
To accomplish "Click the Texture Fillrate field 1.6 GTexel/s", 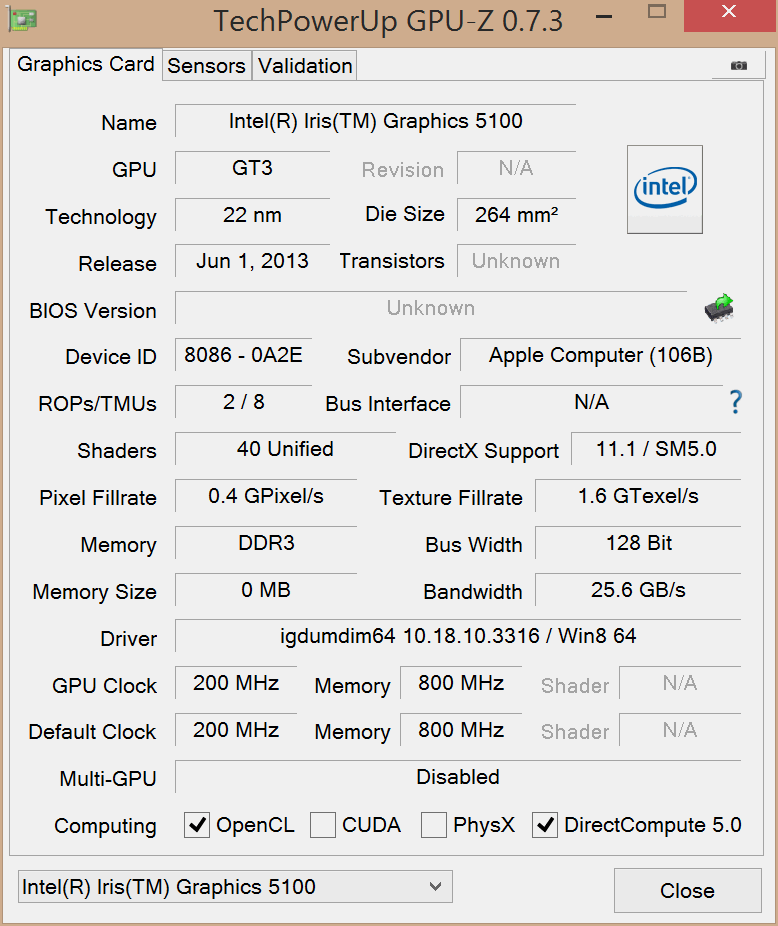I will click(639, 496).
